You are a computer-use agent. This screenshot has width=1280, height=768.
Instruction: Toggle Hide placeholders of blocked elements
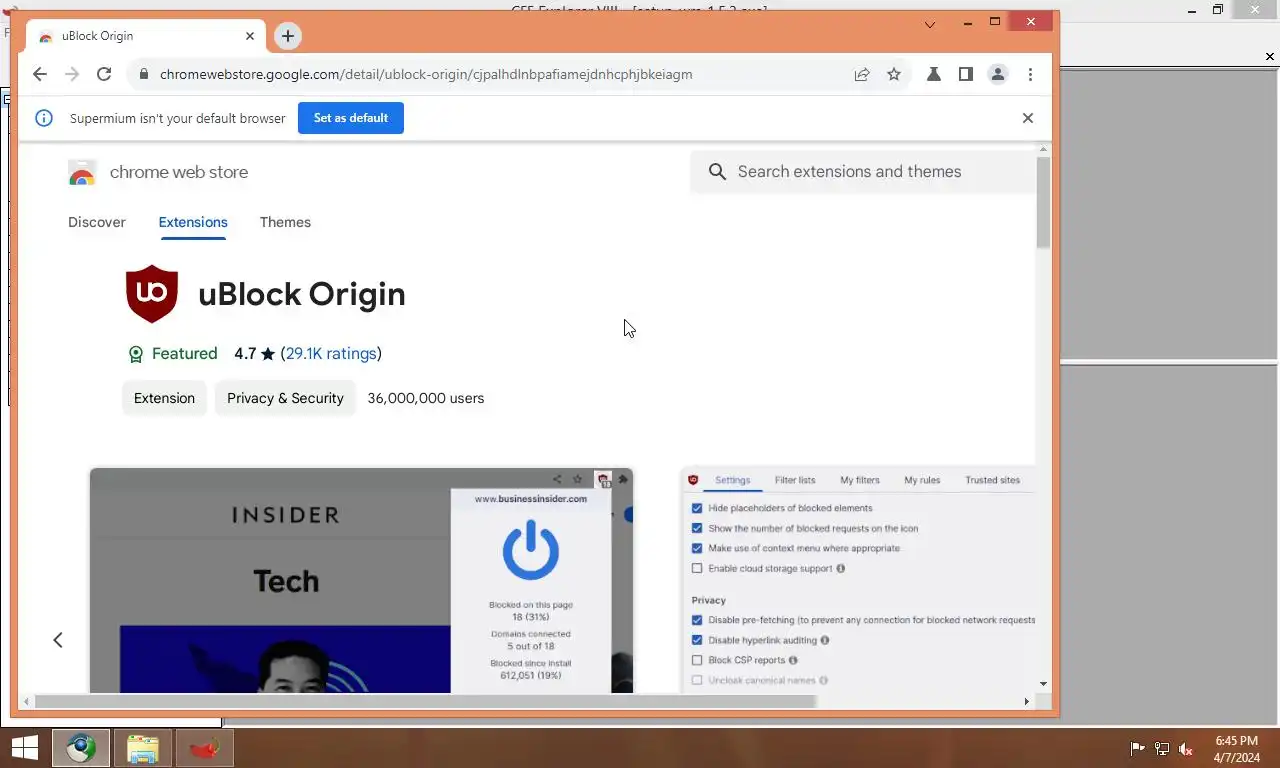[697, 508]
